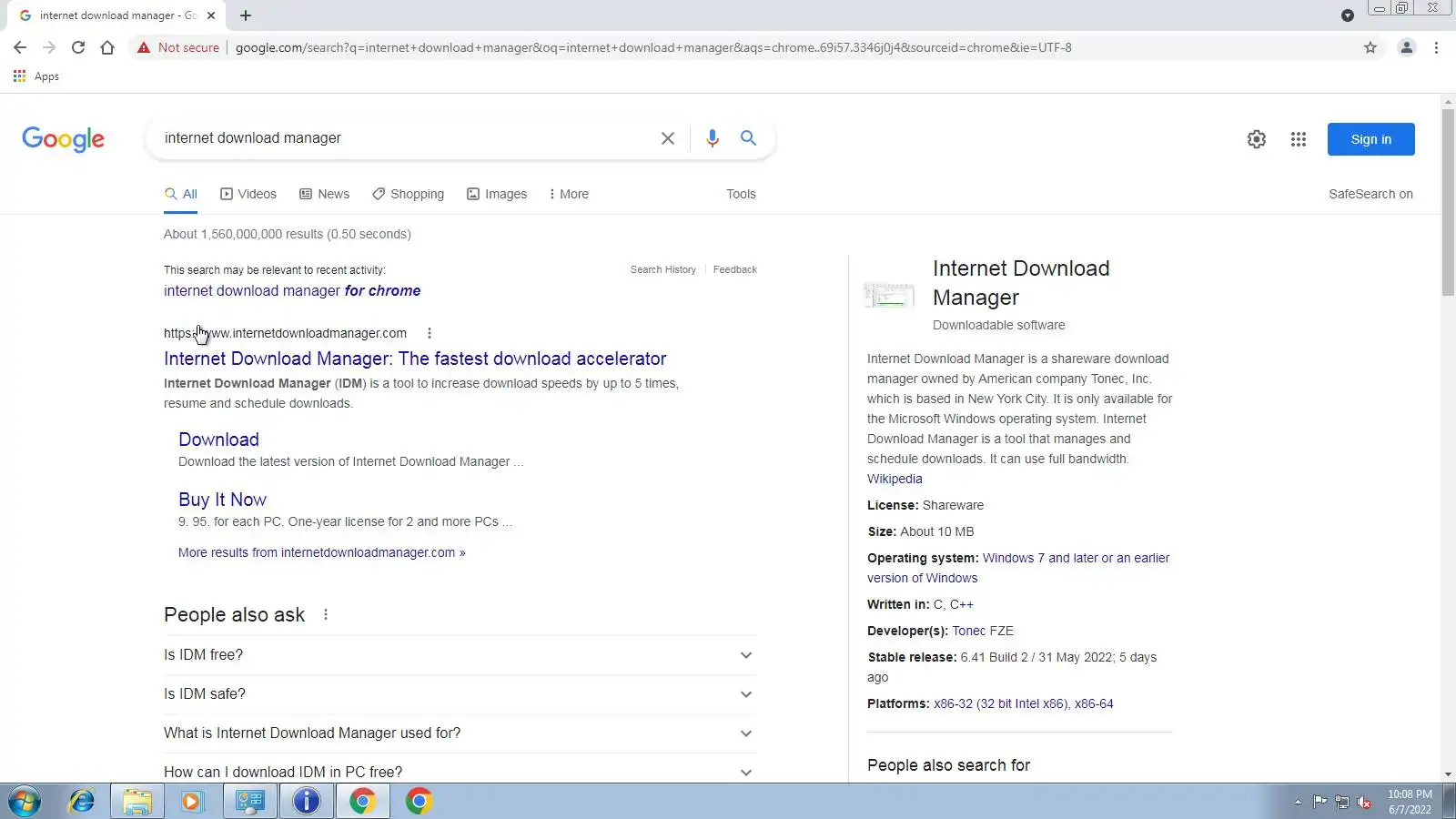Click the Chrome address bar URL
The image size is (1456, 819).
(x=653, y=47)
